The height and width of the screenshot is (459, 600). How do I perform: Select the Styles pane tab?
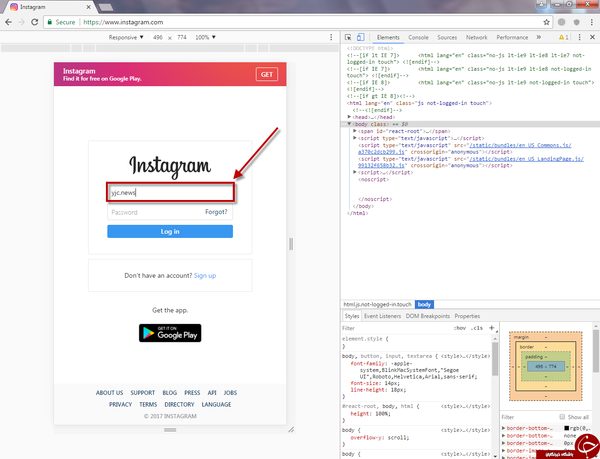coord(352,316)
